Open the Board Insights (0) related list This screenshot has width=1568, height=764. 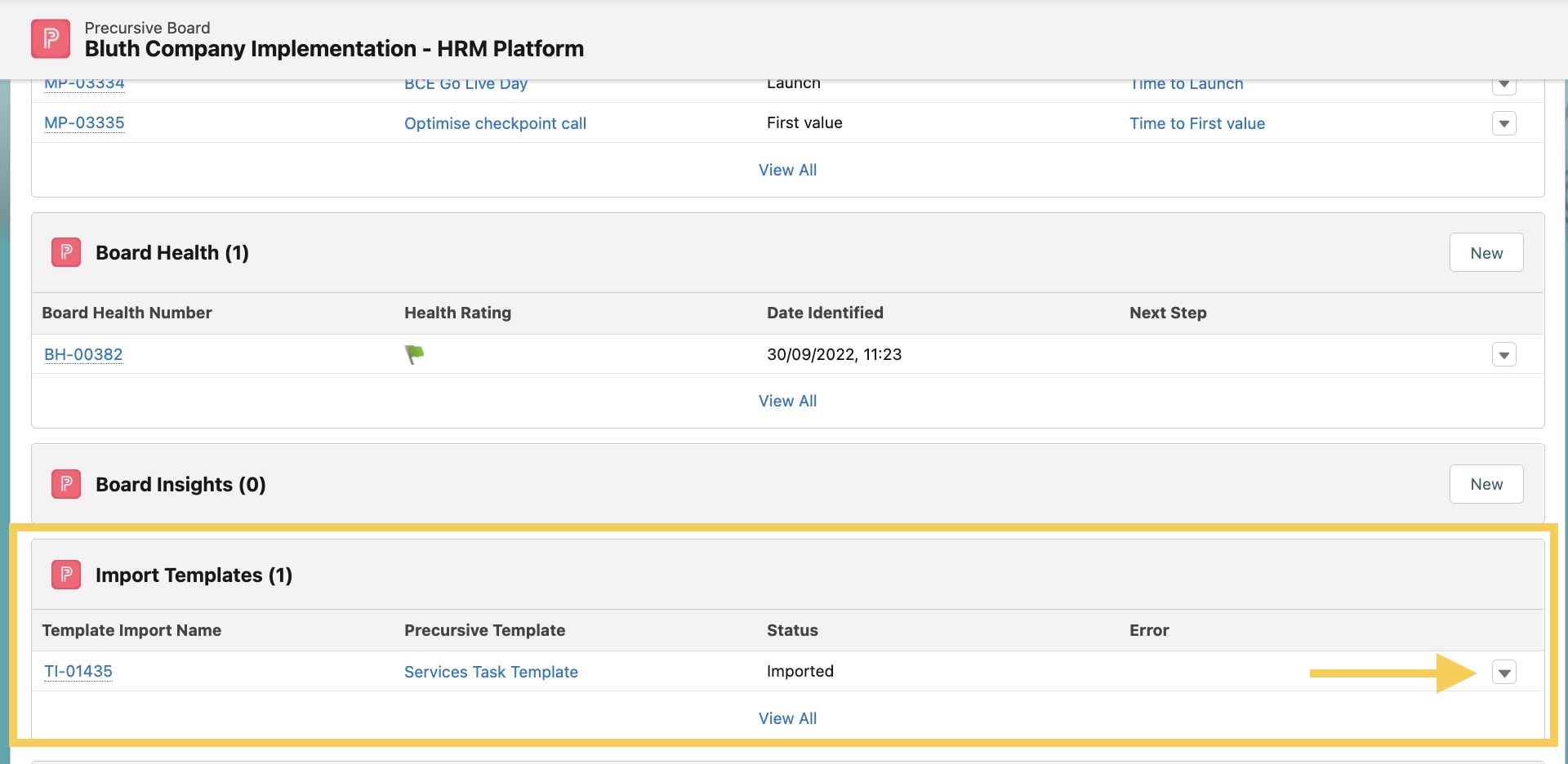(180, 485)
